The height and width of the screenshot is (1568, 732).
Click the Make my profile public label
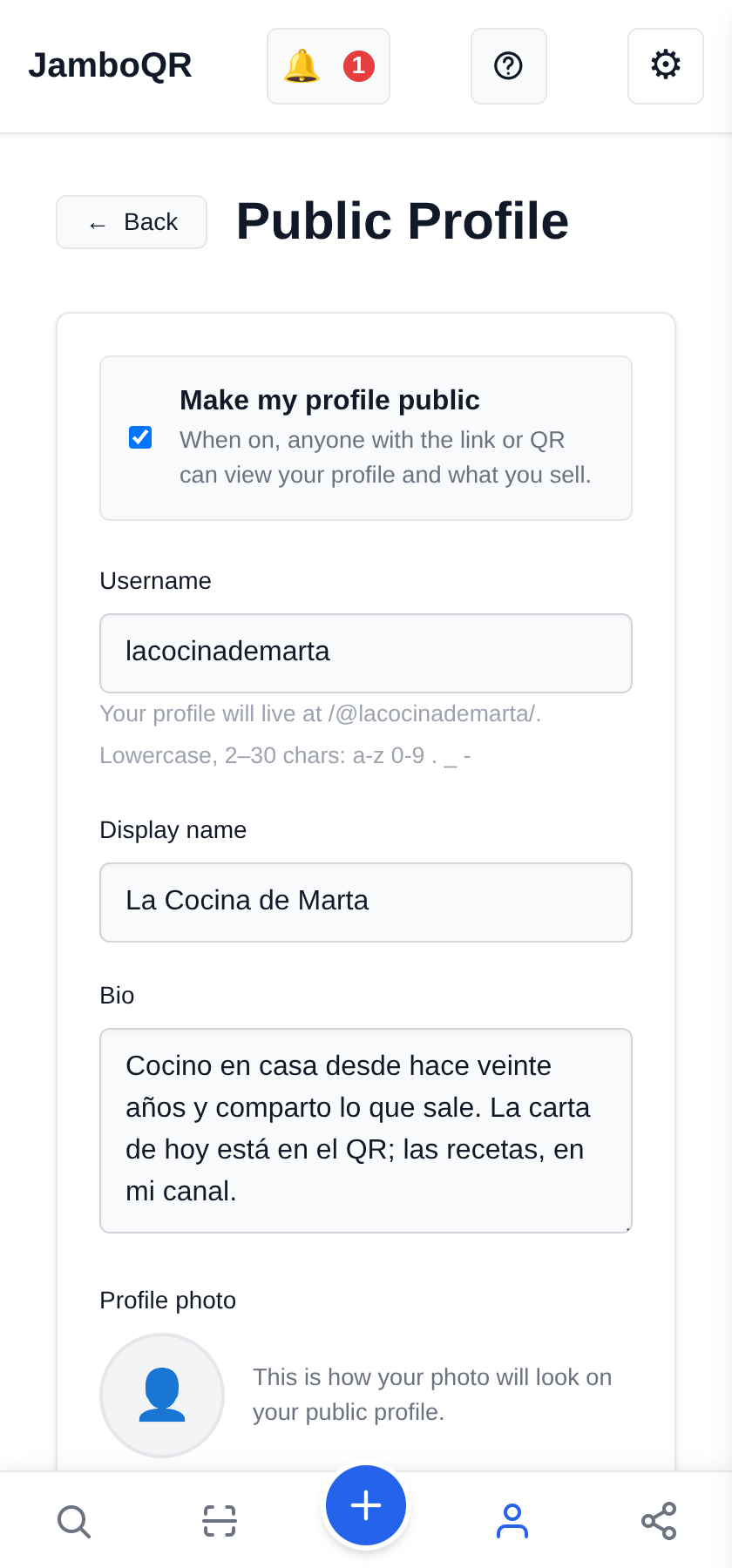[x=329, y=400]
